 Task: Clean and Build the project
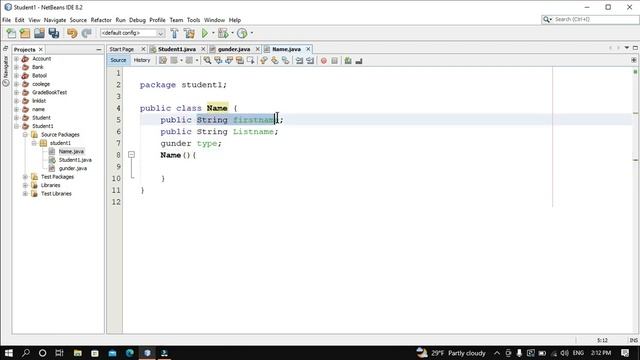click(189, 33)
